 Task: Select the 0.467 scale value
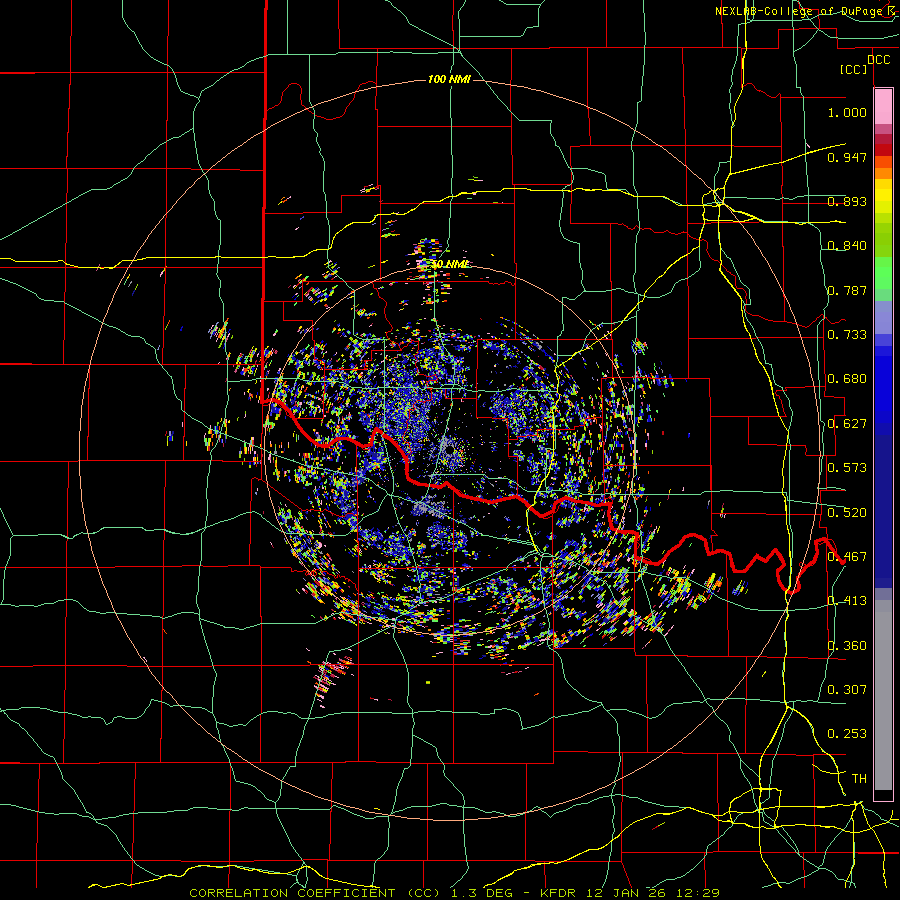tap(847, 557)
